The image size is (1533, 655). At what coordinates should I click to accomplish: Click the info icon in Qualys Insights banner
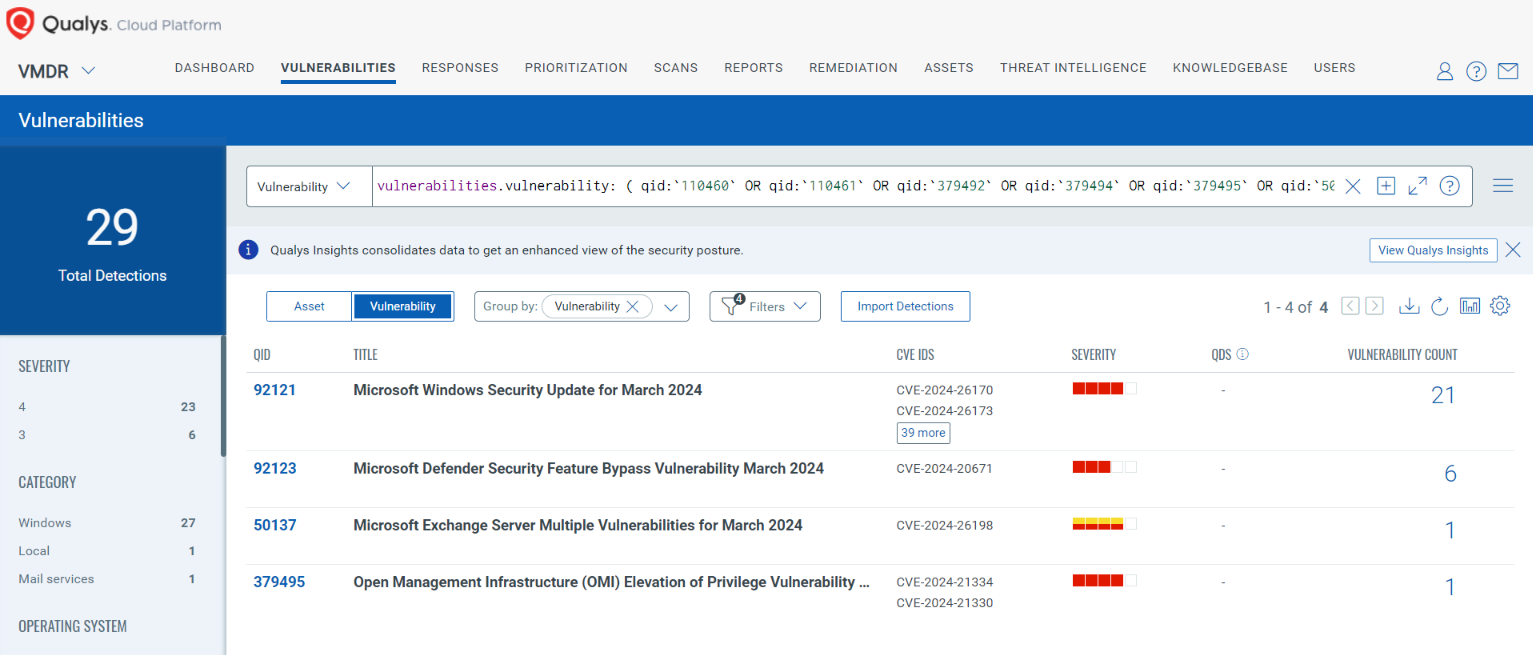(x=249, y=250)
